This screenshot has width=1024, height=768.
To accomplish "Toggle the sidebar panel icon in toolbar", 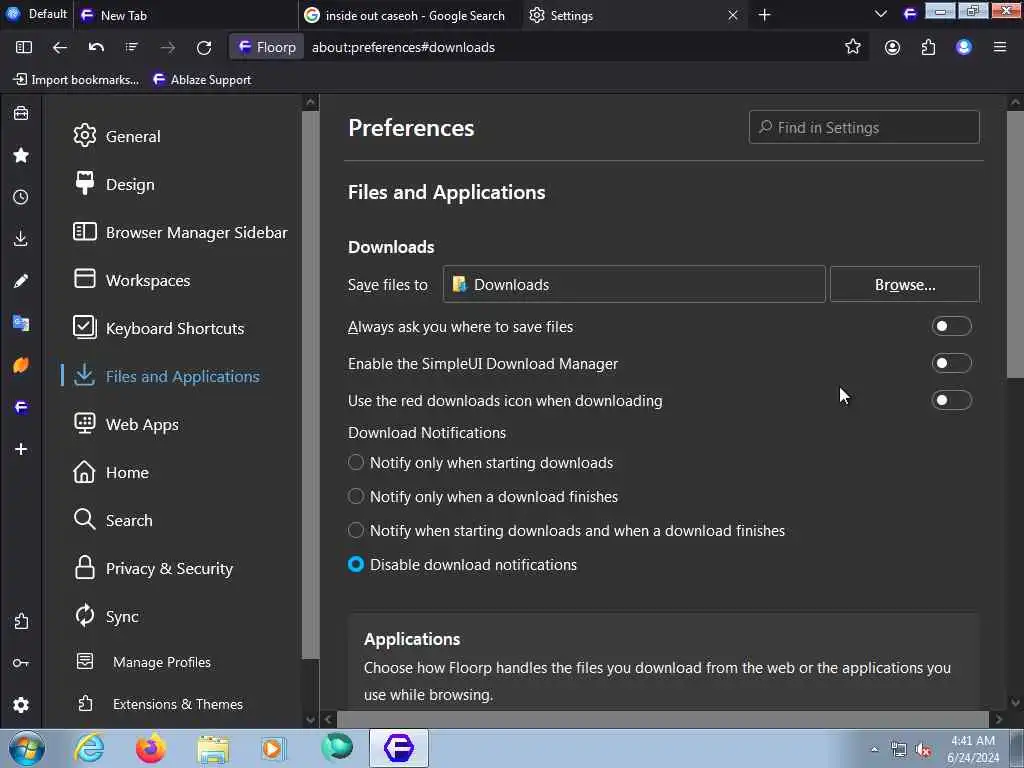I will pos(24,47).
